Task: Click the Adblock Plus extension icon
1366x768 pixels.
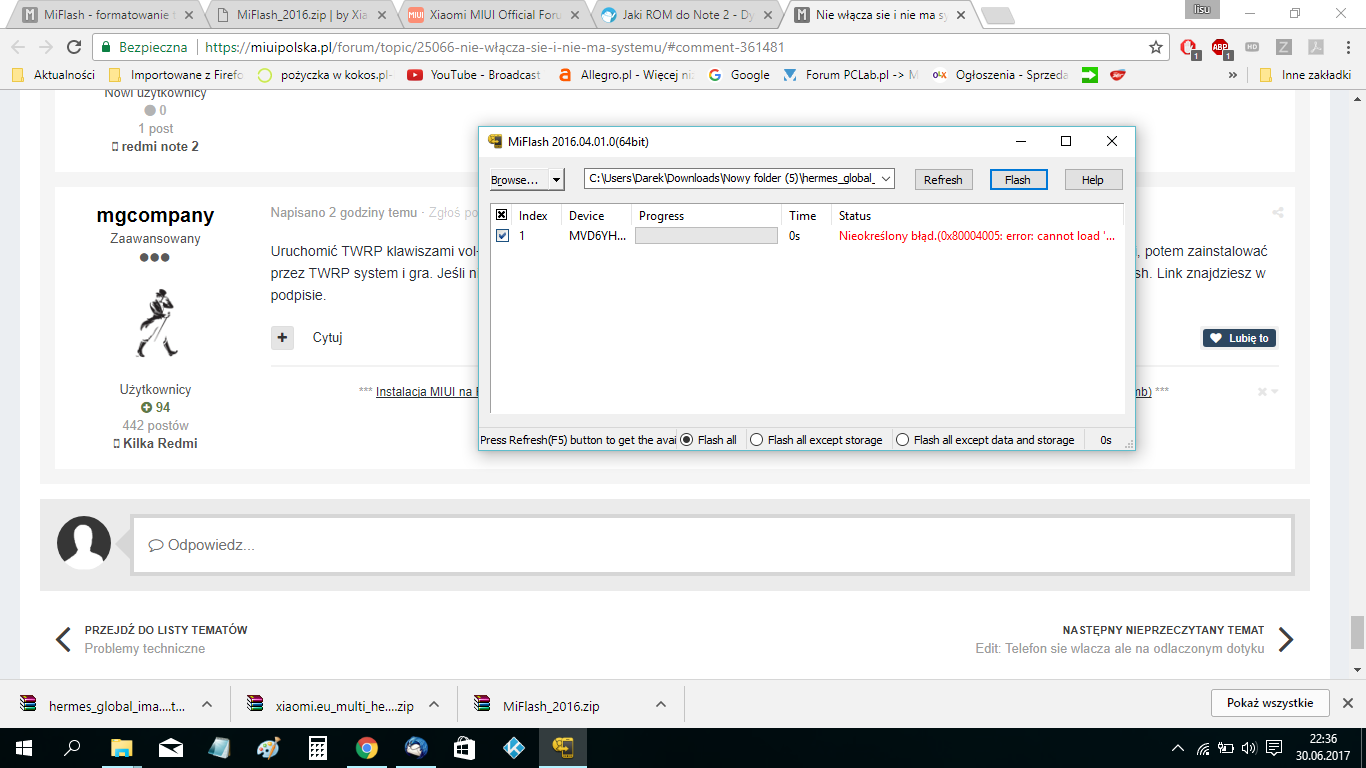Action: click(x=1220, y=47)
